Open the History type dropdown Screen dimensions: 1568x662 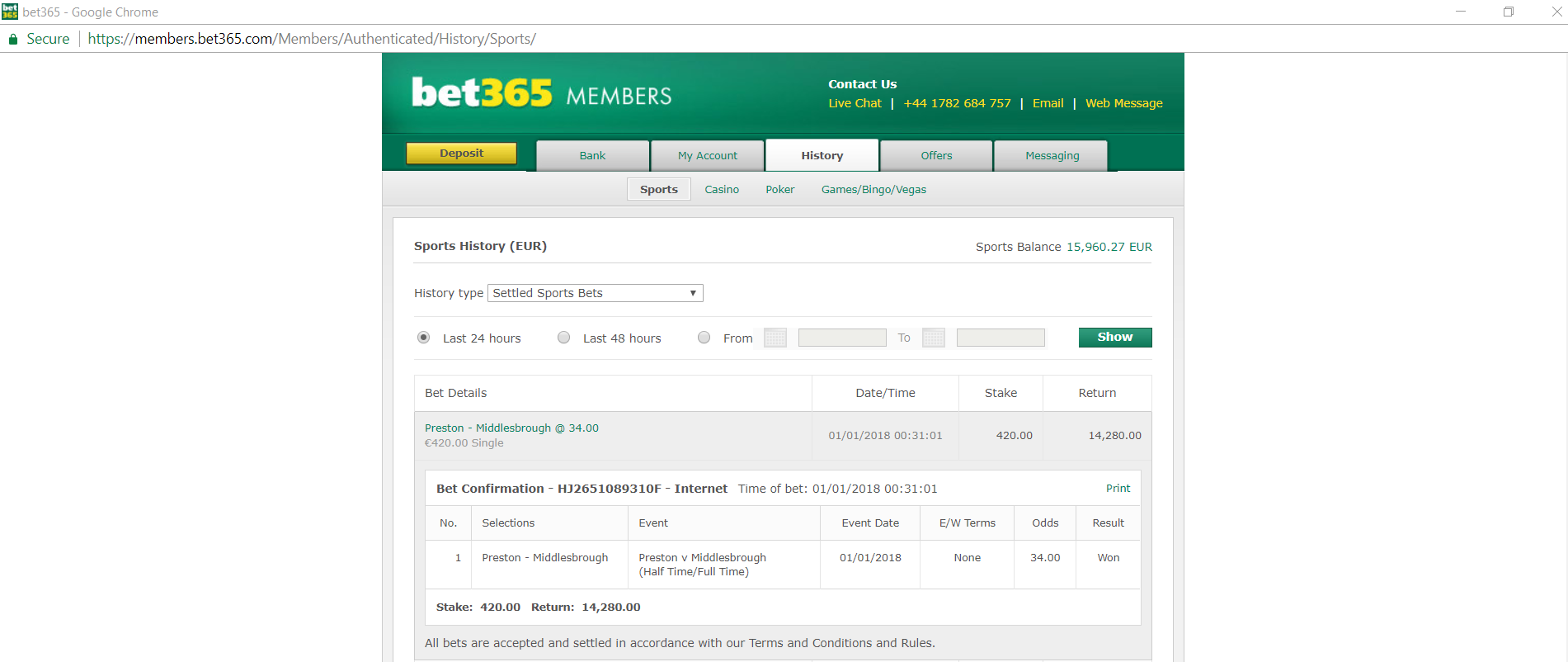pos(596,293)
